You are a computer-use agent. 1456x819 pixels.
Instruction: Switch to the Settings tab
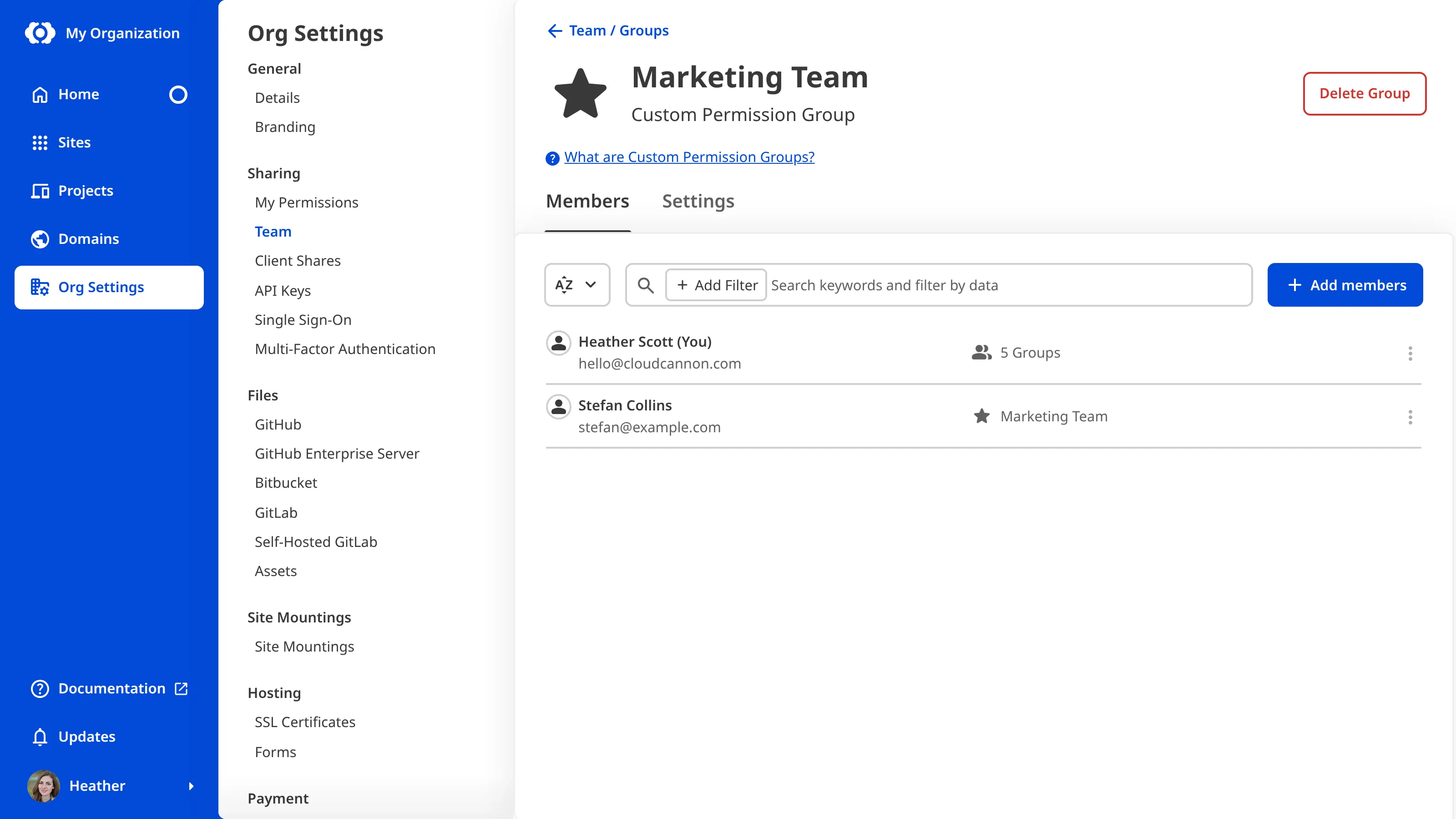click(x=698, y=201)
